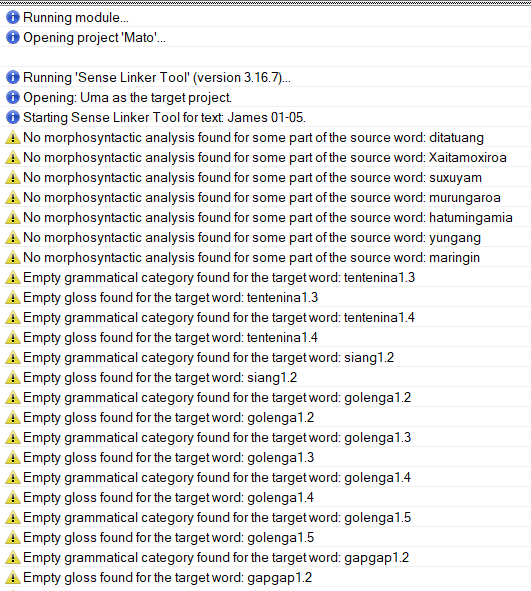The image size is (531, 591).
Task: Click warning icon for empty grammatical category tentenina1.3
Action: tap(13, 277)
